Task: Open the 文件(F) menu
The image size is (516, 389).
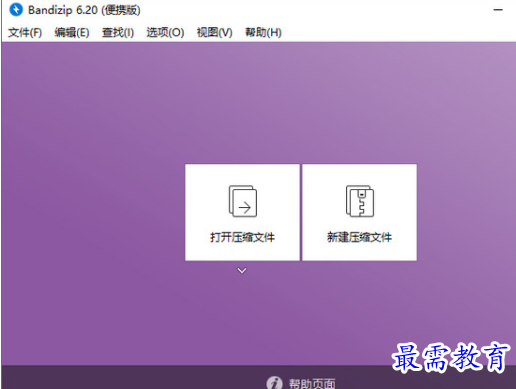Action: coord(25,32)
